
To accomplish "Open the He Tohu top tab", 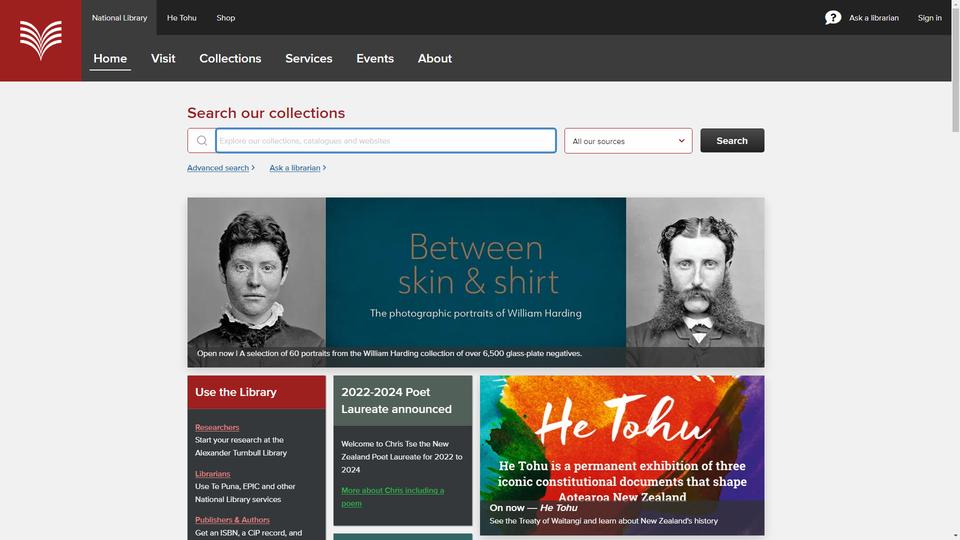I will (182, 18).
